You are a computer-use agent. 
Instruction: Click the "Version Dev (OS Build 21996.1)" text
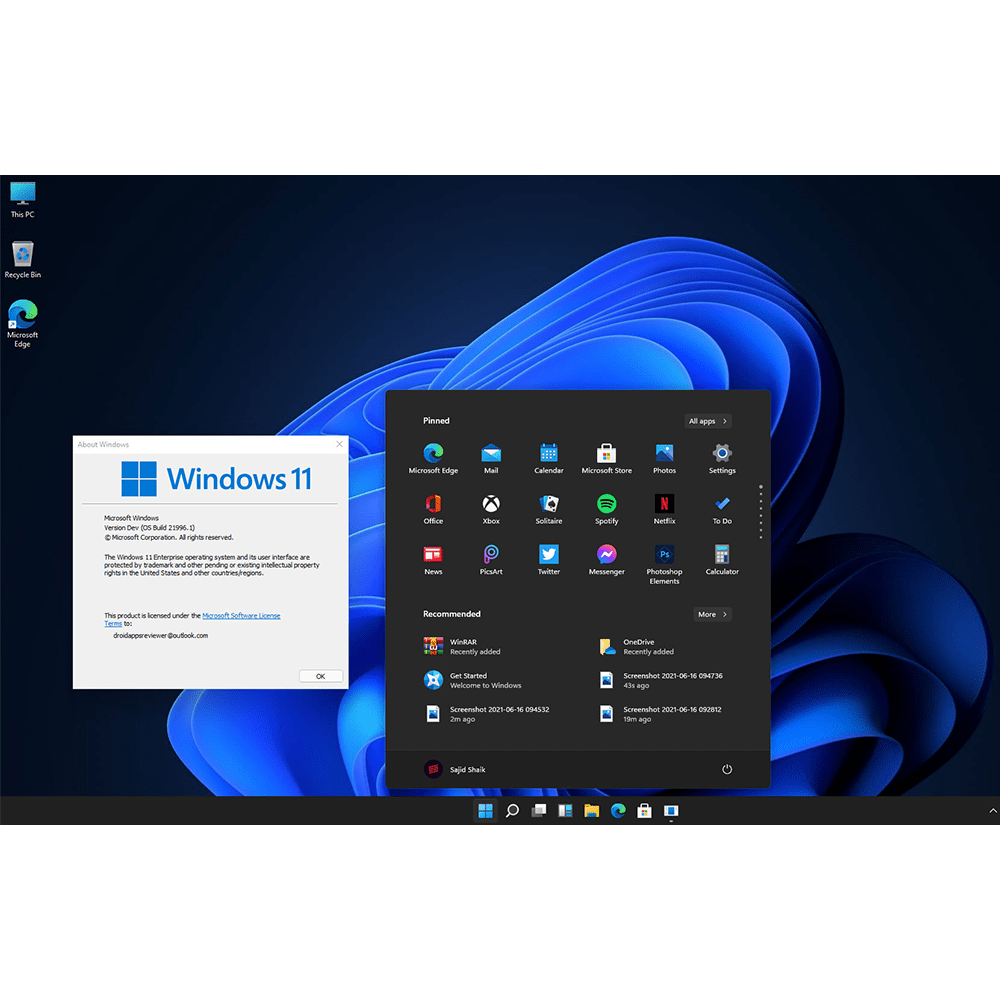click(x=149, y=527)
